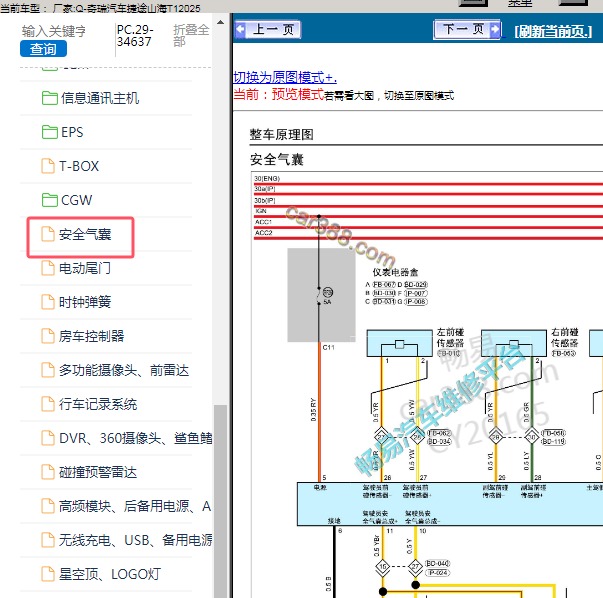The height and width of the screenshot is (598, 603).
Task: Click the file icon next to 房车控制器
Action: pos(48,336)
